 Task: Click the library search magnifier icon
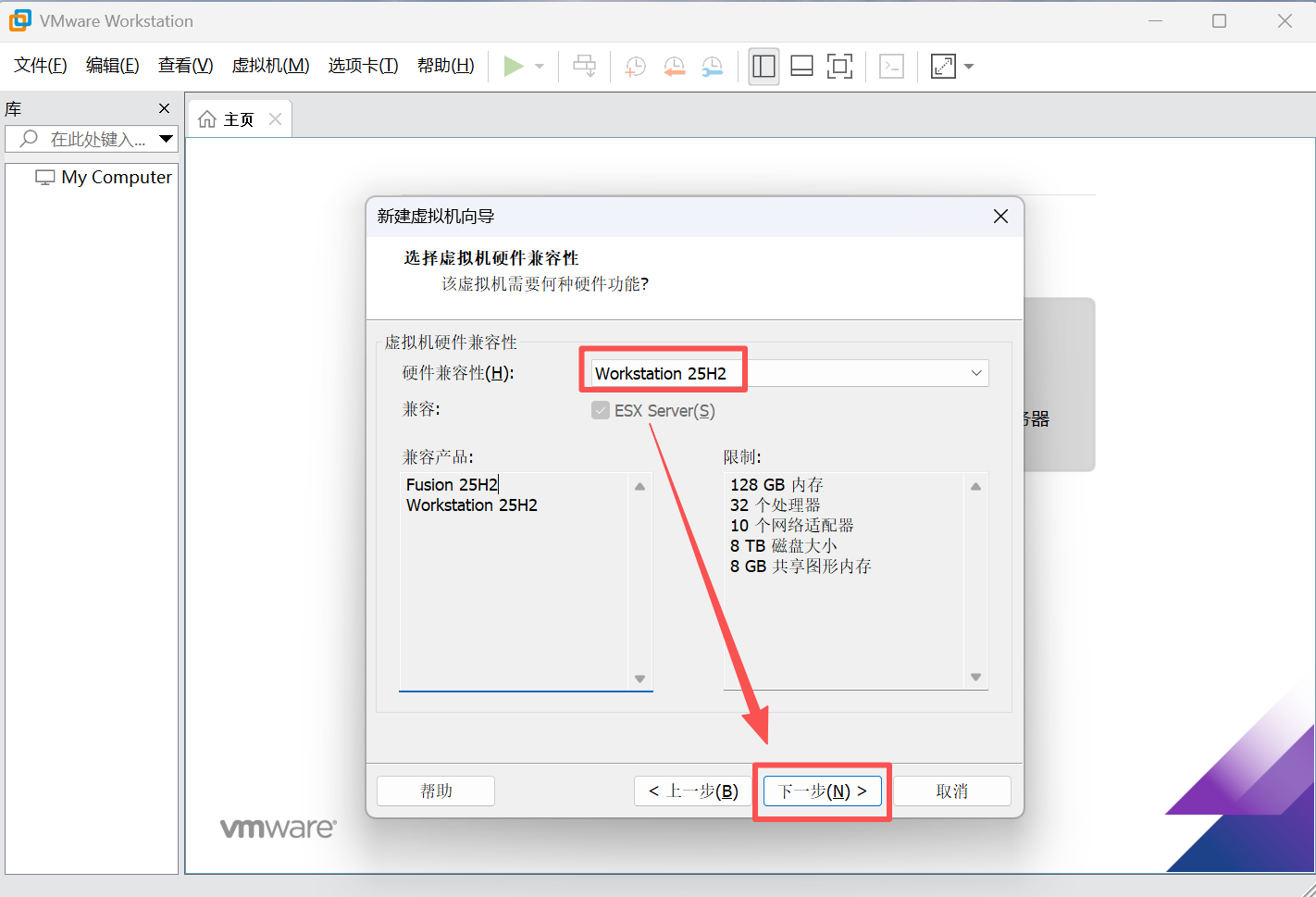[29, 138]
